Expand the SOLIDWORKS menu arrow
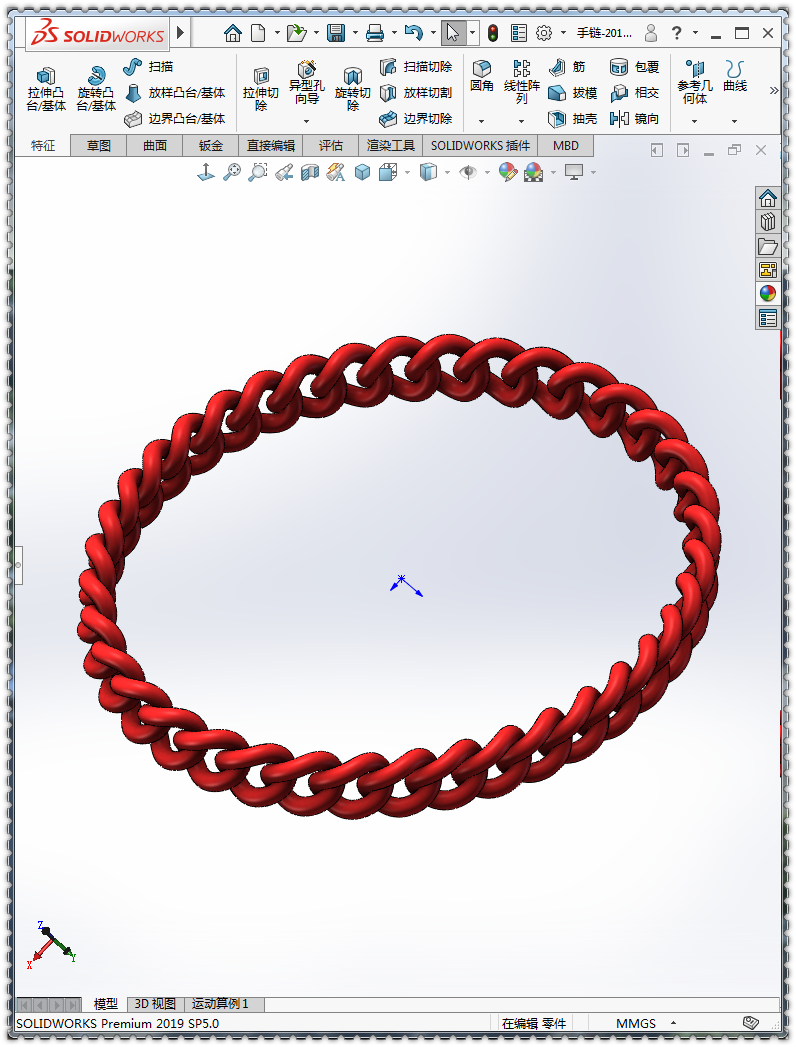The image size is (796, 1047). (x=180, y=32)
